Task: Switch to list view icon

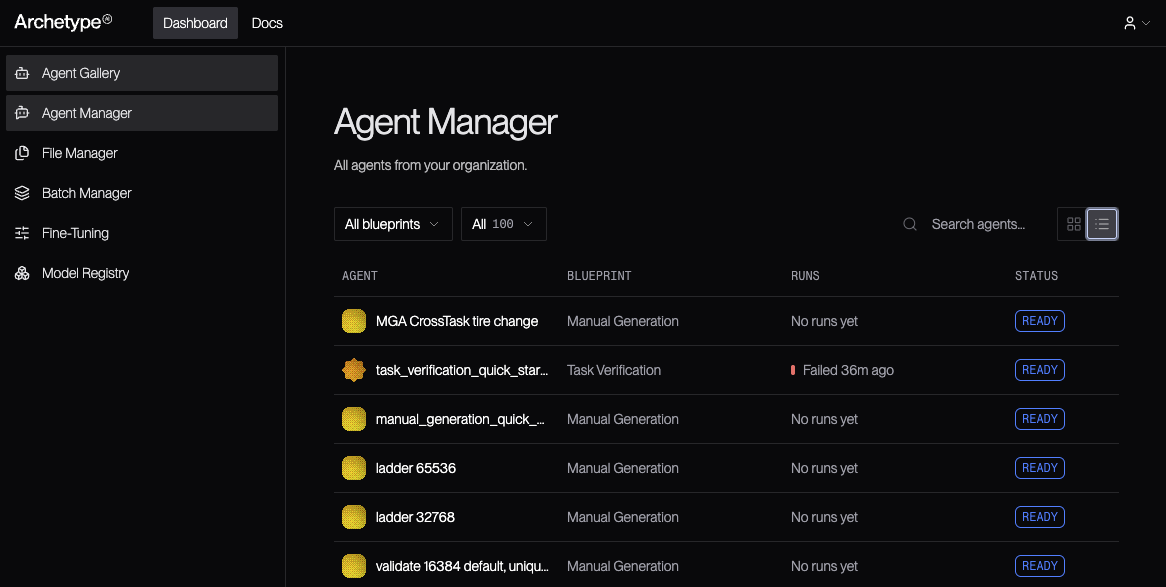Action: pos(1102,224)
